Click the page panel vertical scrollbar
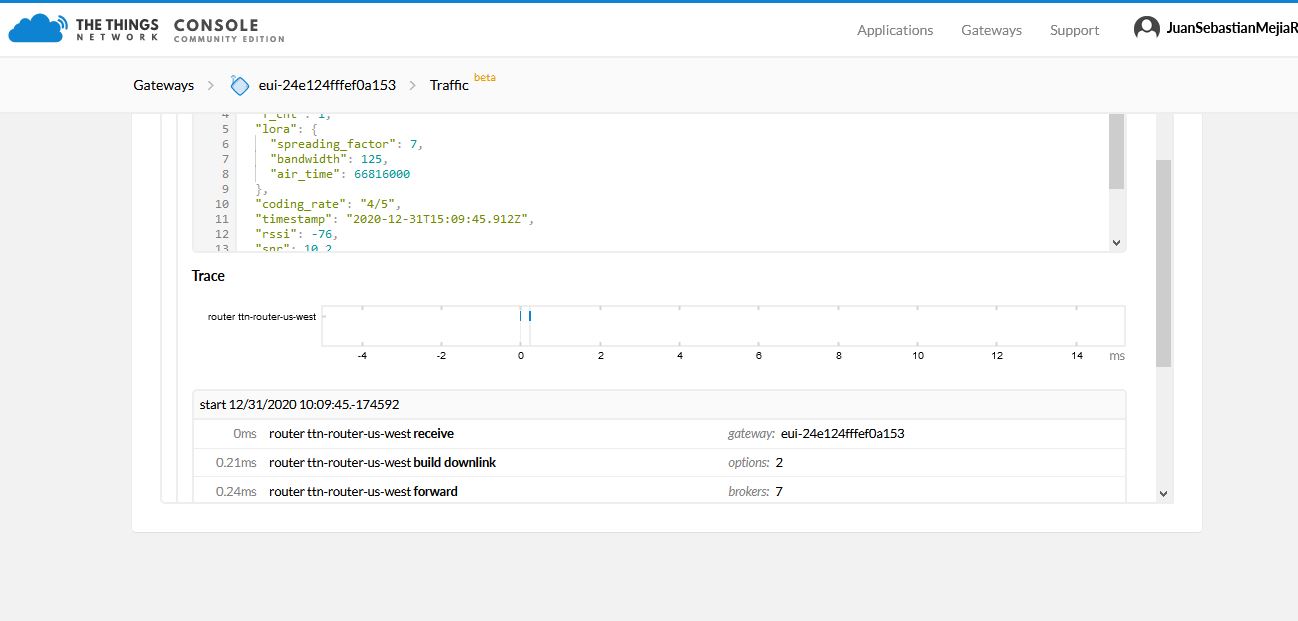This screenshot has height=621, width=1298. [x=1163, y=263]
